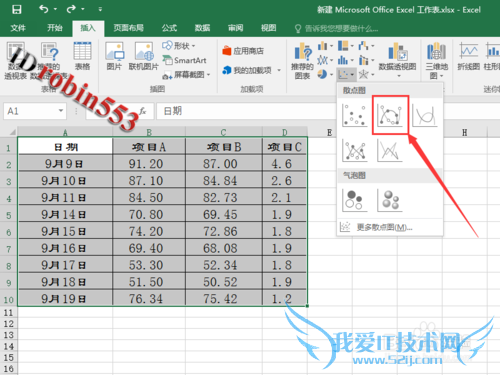Click cell with value 91.20
This screenshot has height=375, width=500.
pyautogui.click(x=149, y=164)
